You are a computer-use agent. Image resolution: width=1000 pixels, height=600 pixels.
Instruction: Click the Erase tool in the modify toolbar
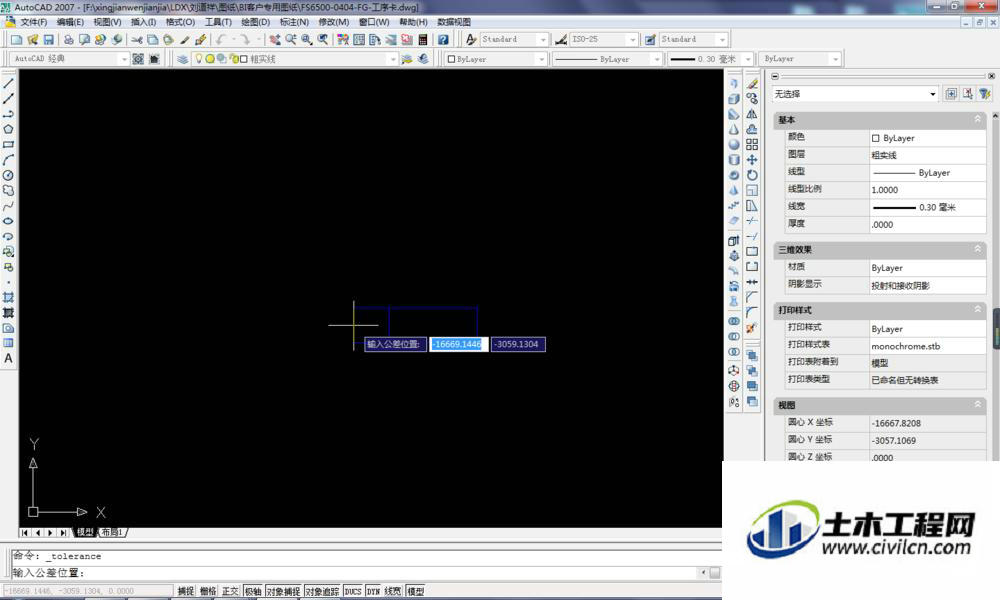tap(753, 84)
